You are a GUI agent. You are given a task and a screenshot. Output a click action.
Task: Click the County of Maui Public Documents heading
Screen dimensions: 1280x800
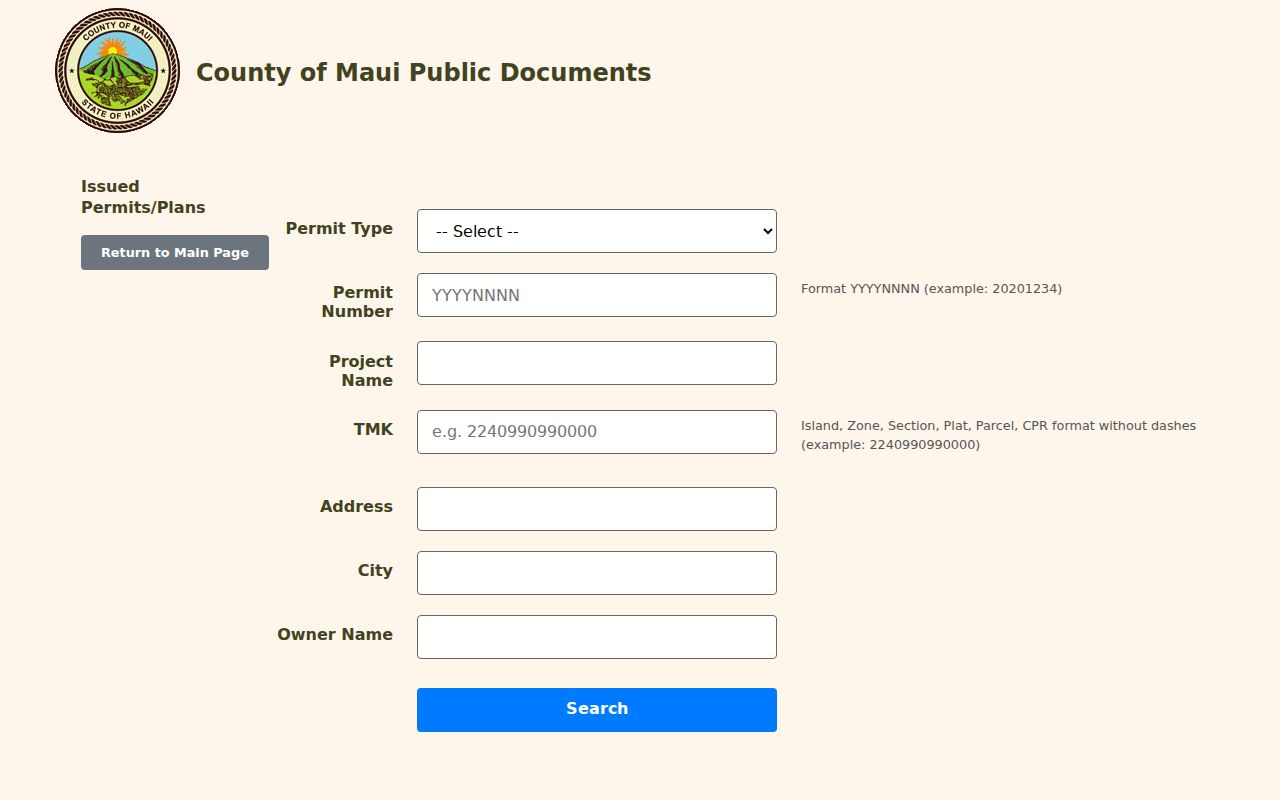pyautogui.click(x=424, y=73)
